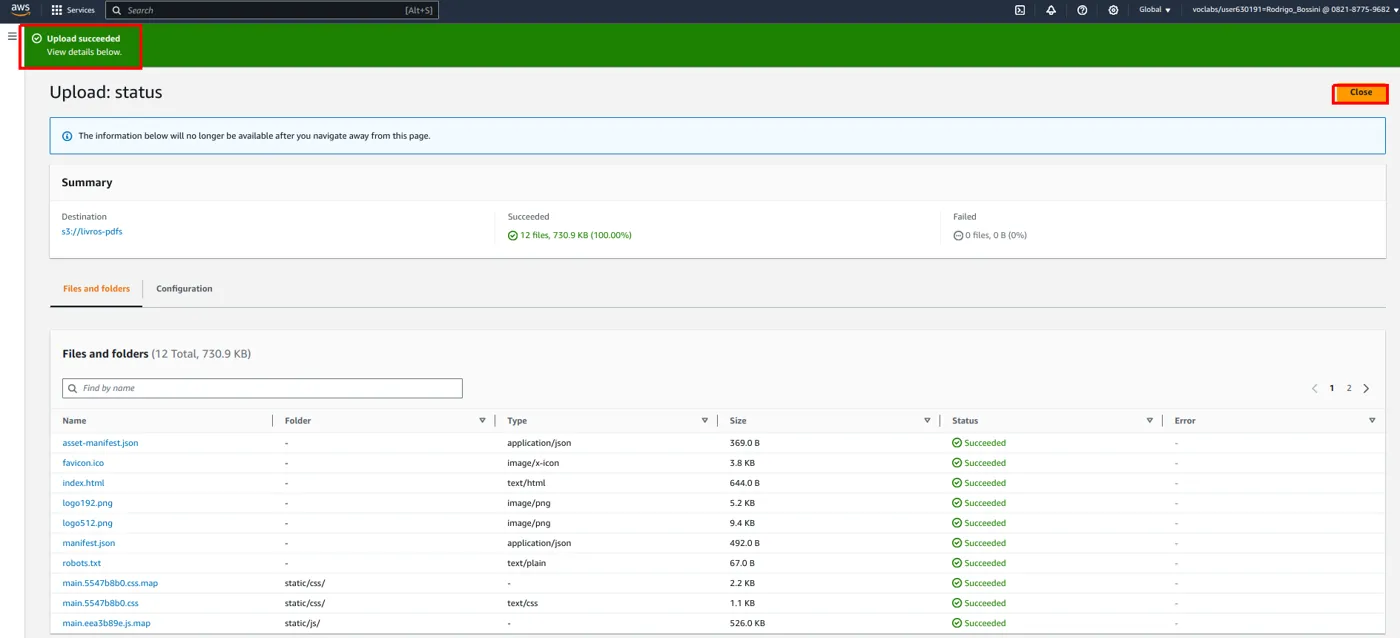
Task: Open the s3://livros-pdfs destination link
Action: [x=92, y=232]
